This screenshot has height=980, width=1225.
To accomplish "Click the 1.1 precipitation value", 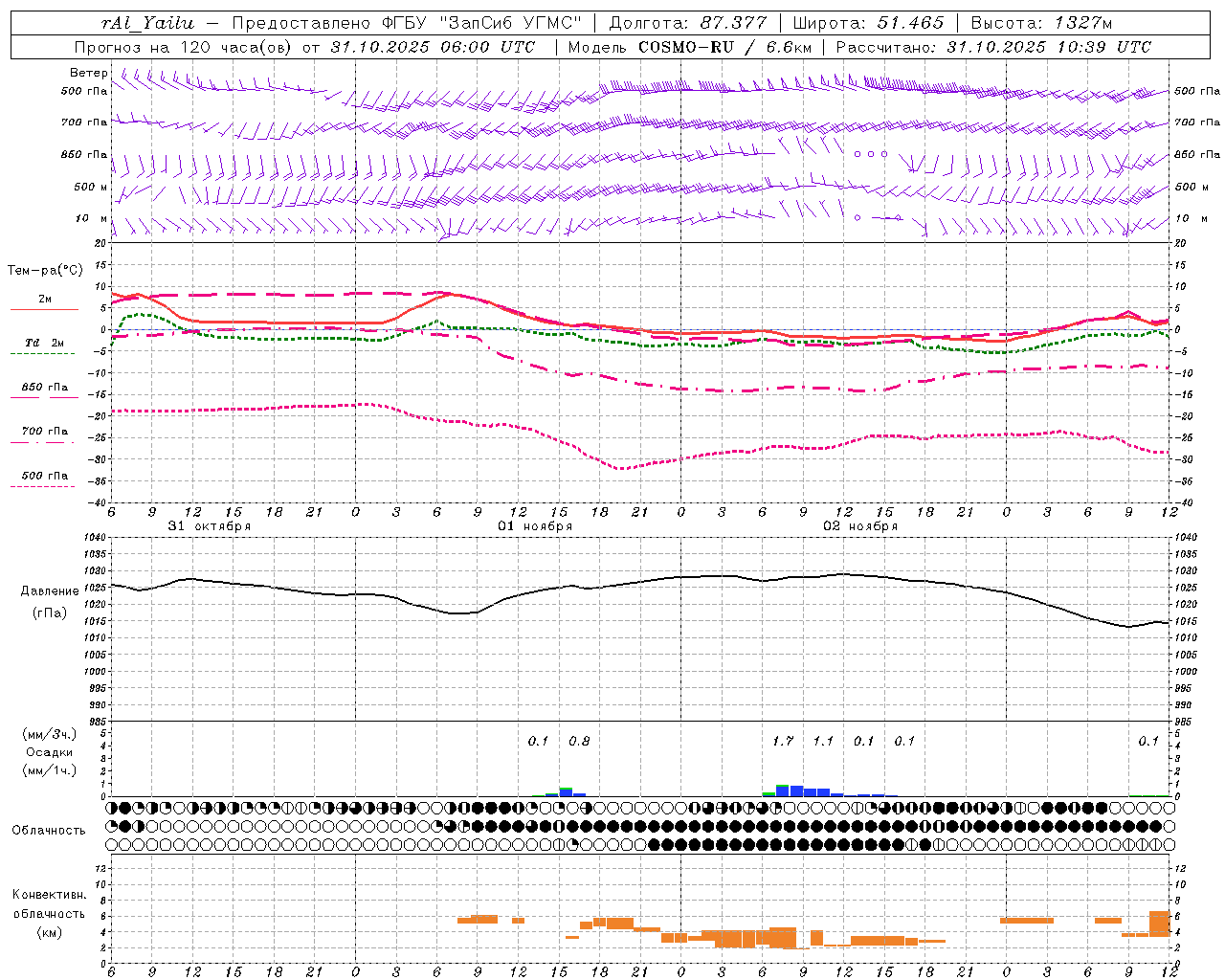I will [823, 741].
